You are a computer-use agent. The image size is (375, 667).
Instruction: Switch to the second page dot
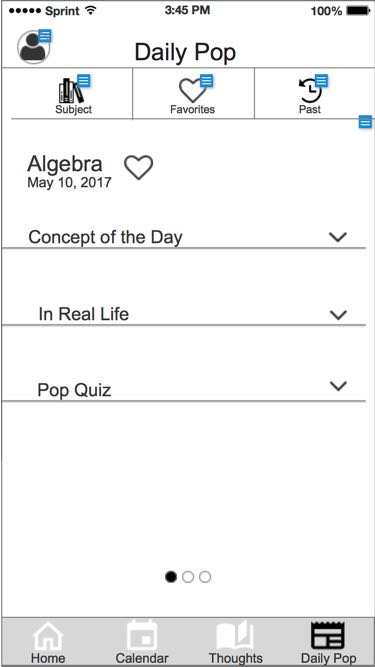188,577
